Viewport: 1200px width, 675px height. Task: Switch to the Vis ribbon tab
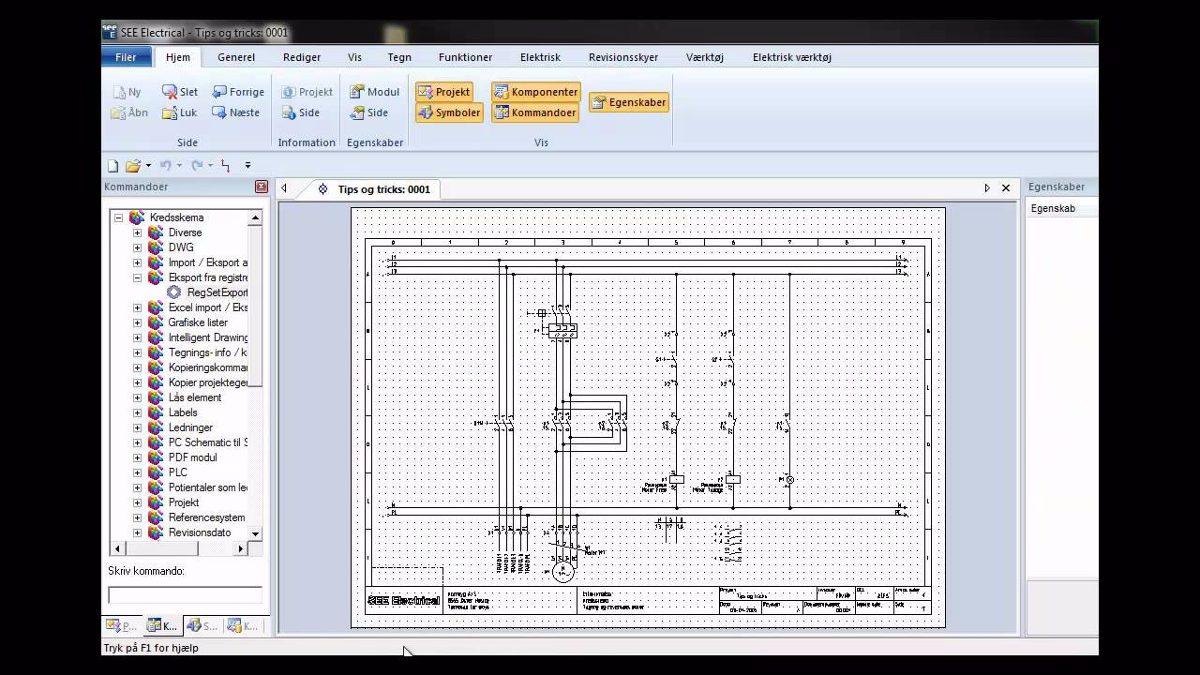355,58
